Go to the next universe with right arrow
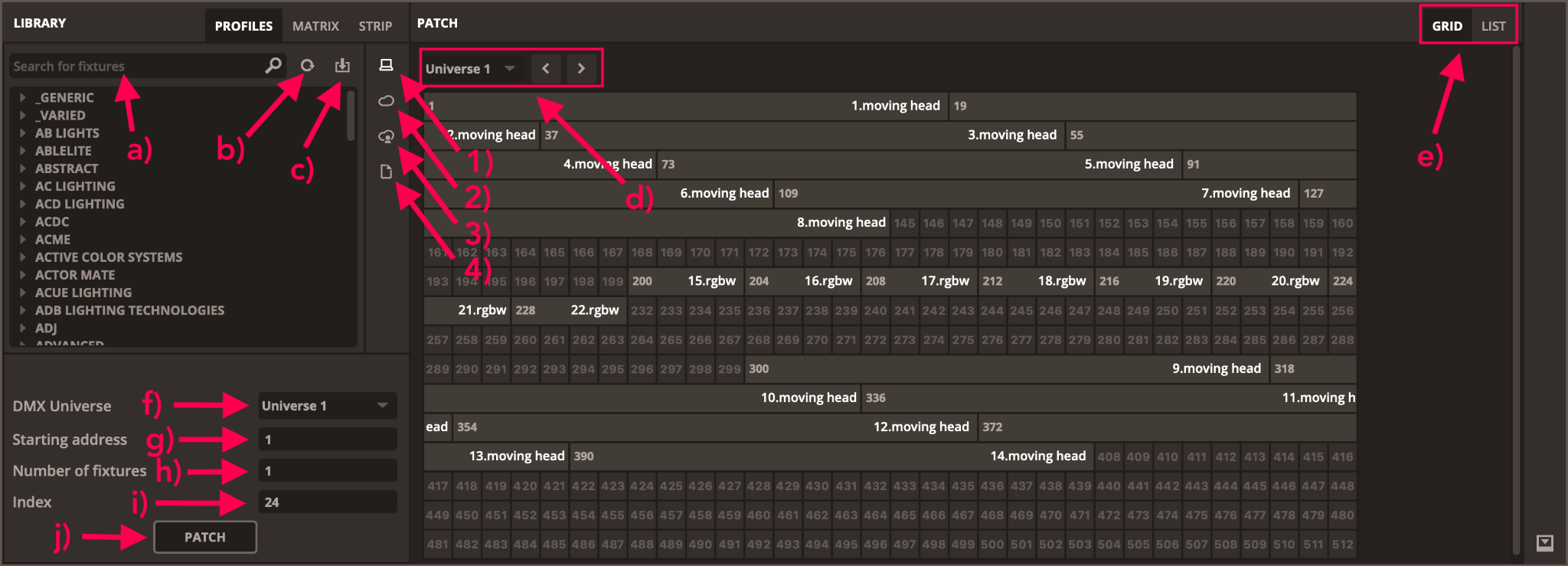Viewport: 1568px width, 566px height. (x=581, y=68)
